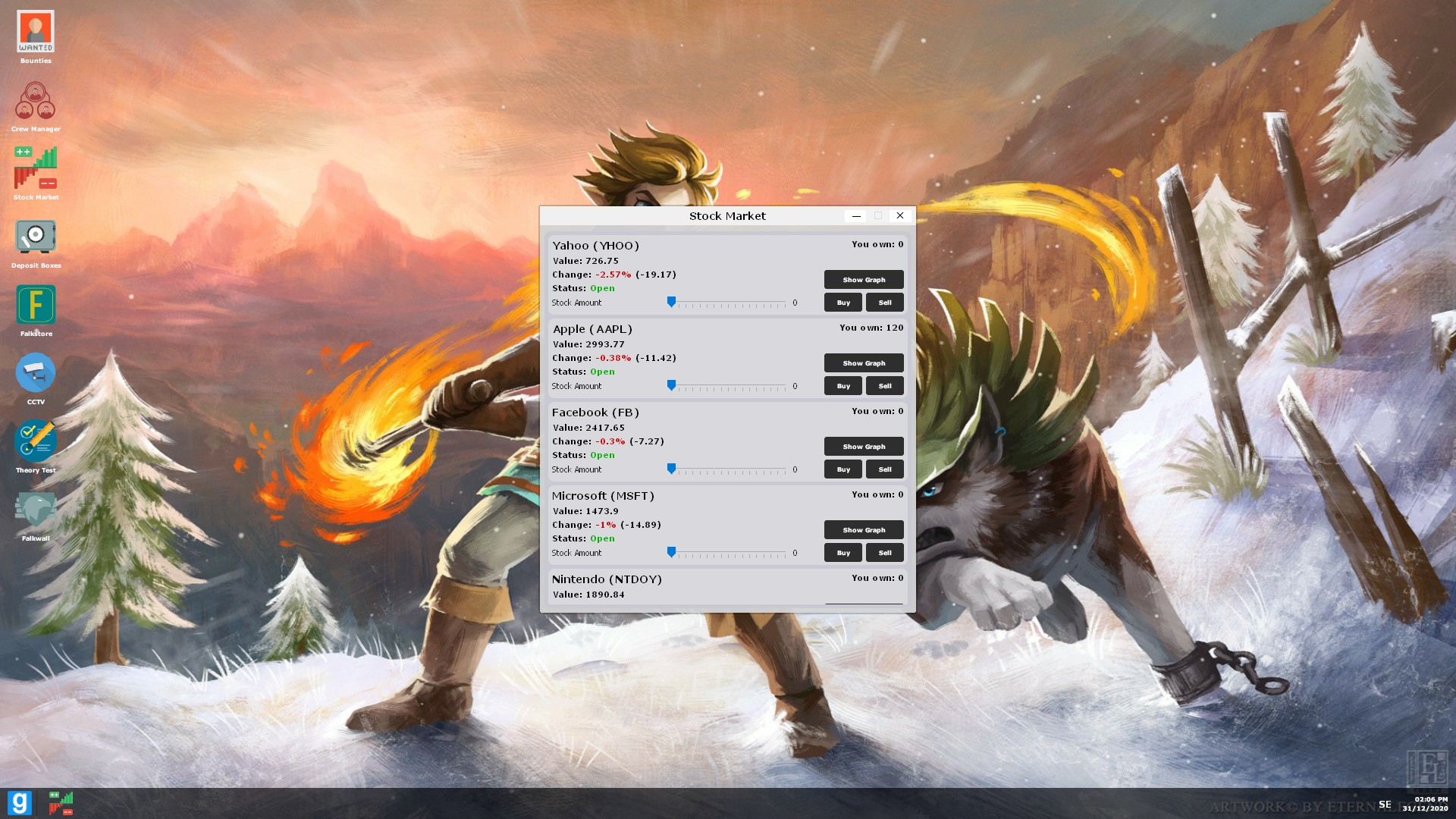
Task: Open the Deposit Boxes safe icon
Action: tap(36, 237)
